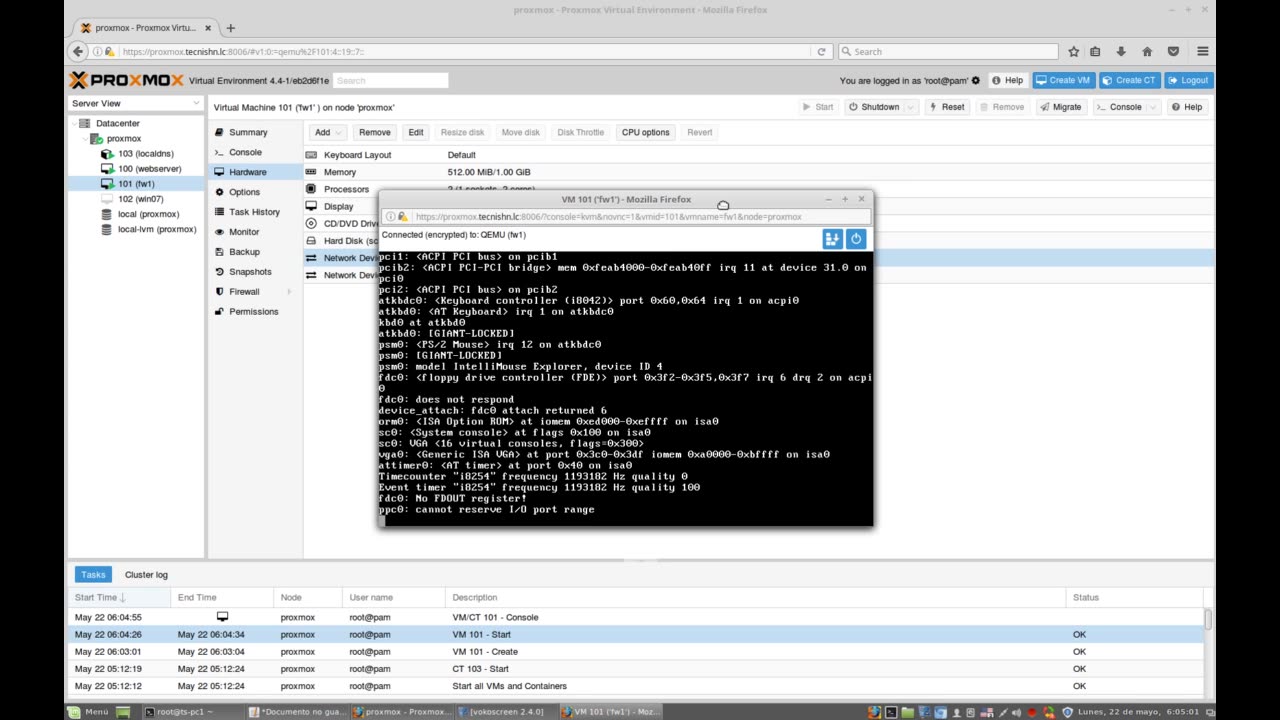The height and width of the screenshot is (720, 1280).
Task: Click the Firefox Search box
Action: 947,51
